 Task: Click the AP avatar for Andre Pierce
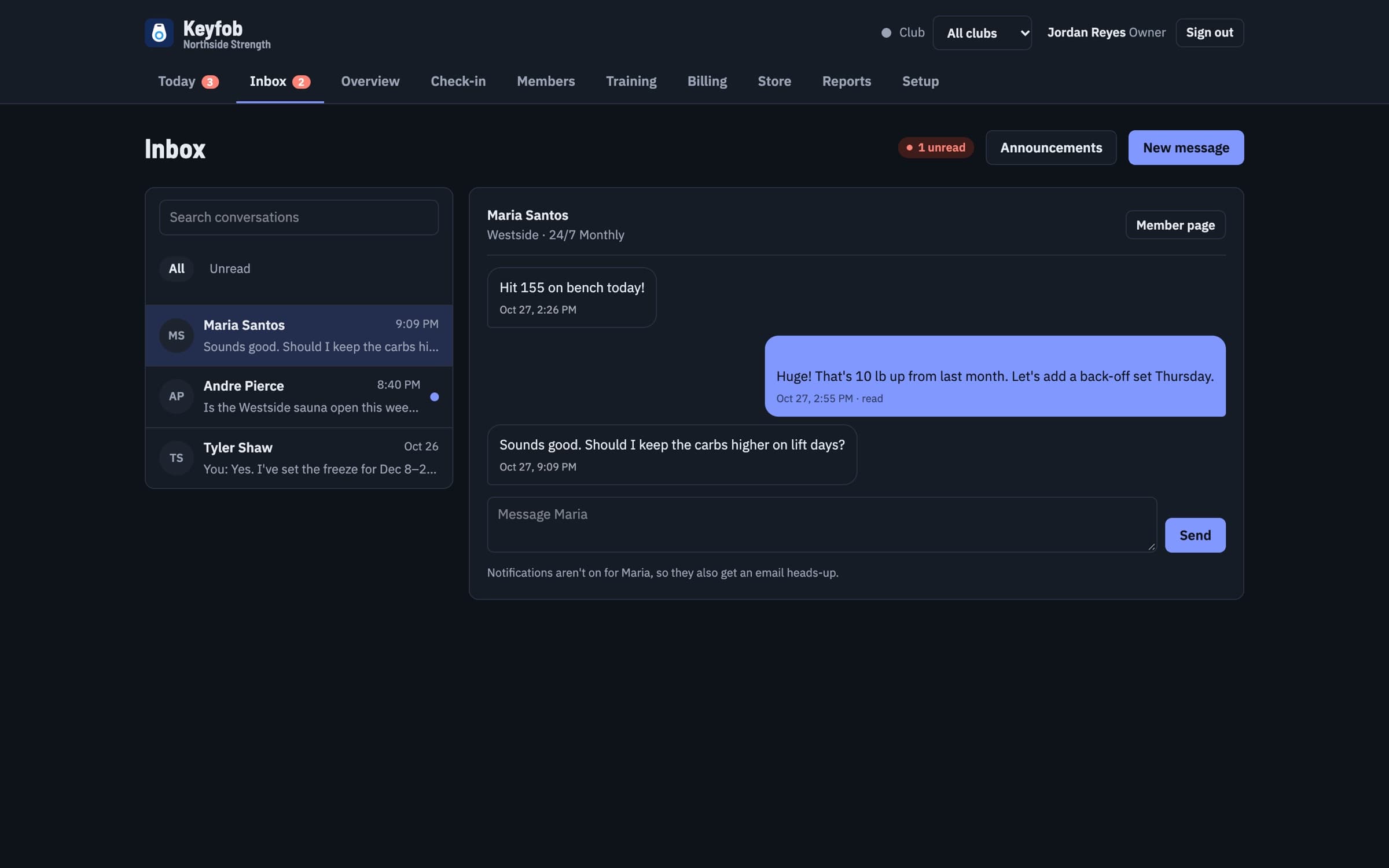click(177, 396)
